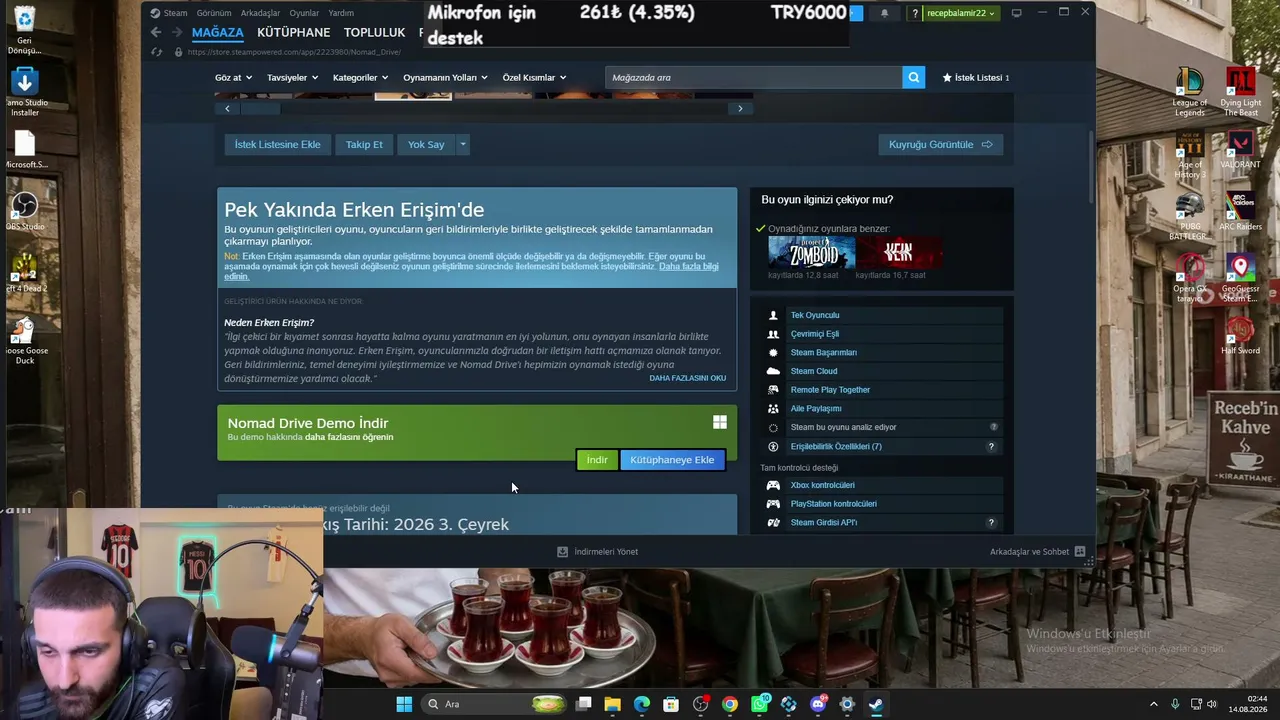1280x720 pixels.
Task: Click the Steam Başarımları achievements icon
Action: 773,352
